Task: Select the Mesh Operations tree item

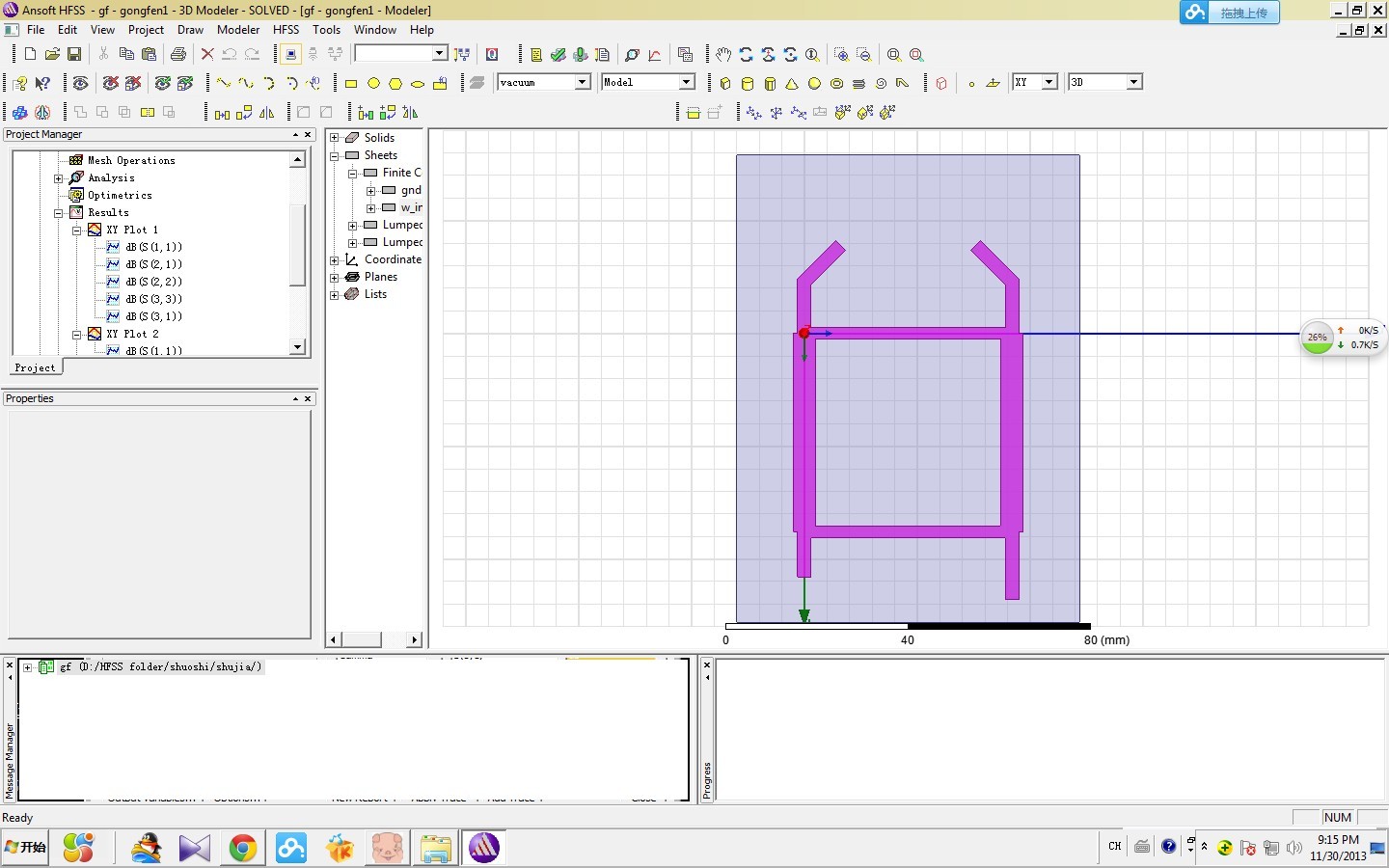Action: (x=131, y=161)
